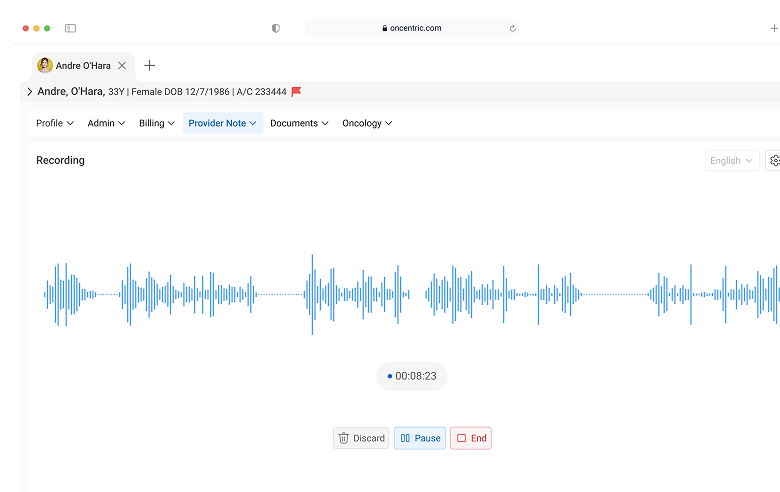Click the audio waveform display
The width and height of the screenshot is (780, 492).
412,295
